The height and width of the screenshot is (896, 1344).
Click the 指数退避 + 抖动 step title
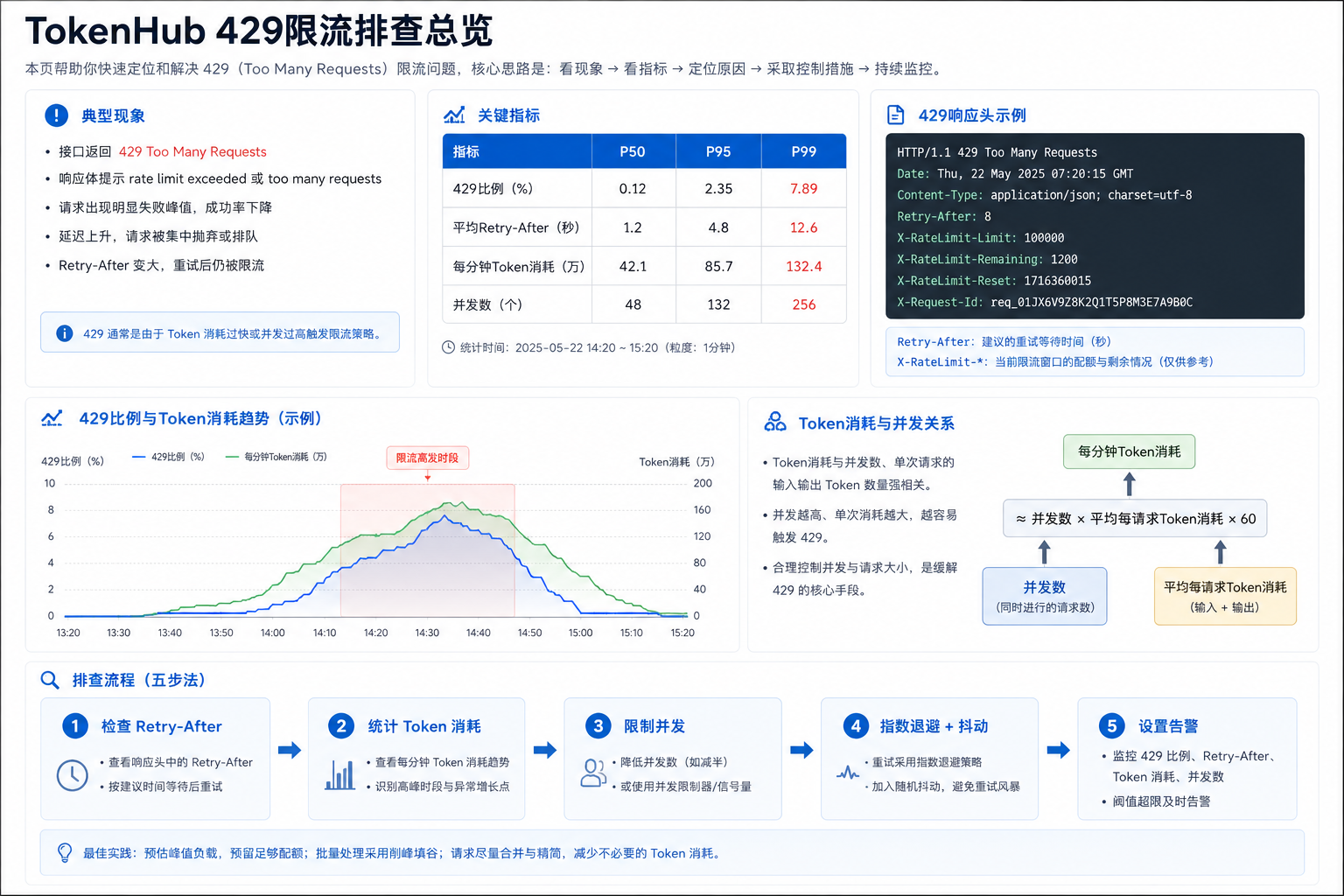[934, 726]
